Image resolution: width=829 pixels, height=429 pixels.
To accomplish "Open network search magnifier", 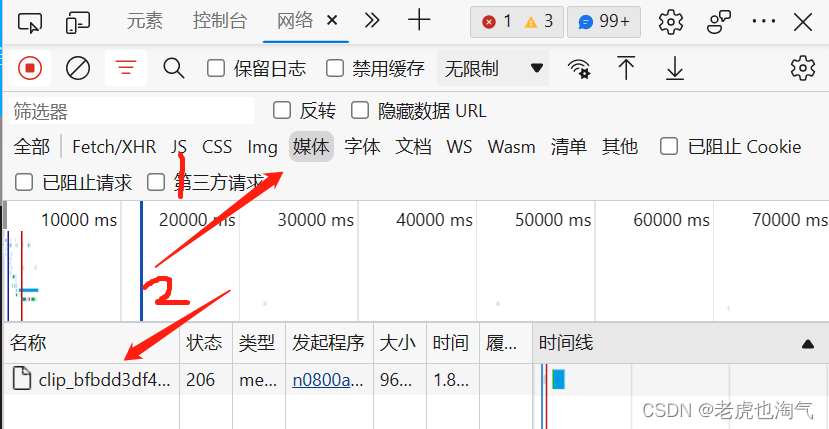I will (173, 68).
